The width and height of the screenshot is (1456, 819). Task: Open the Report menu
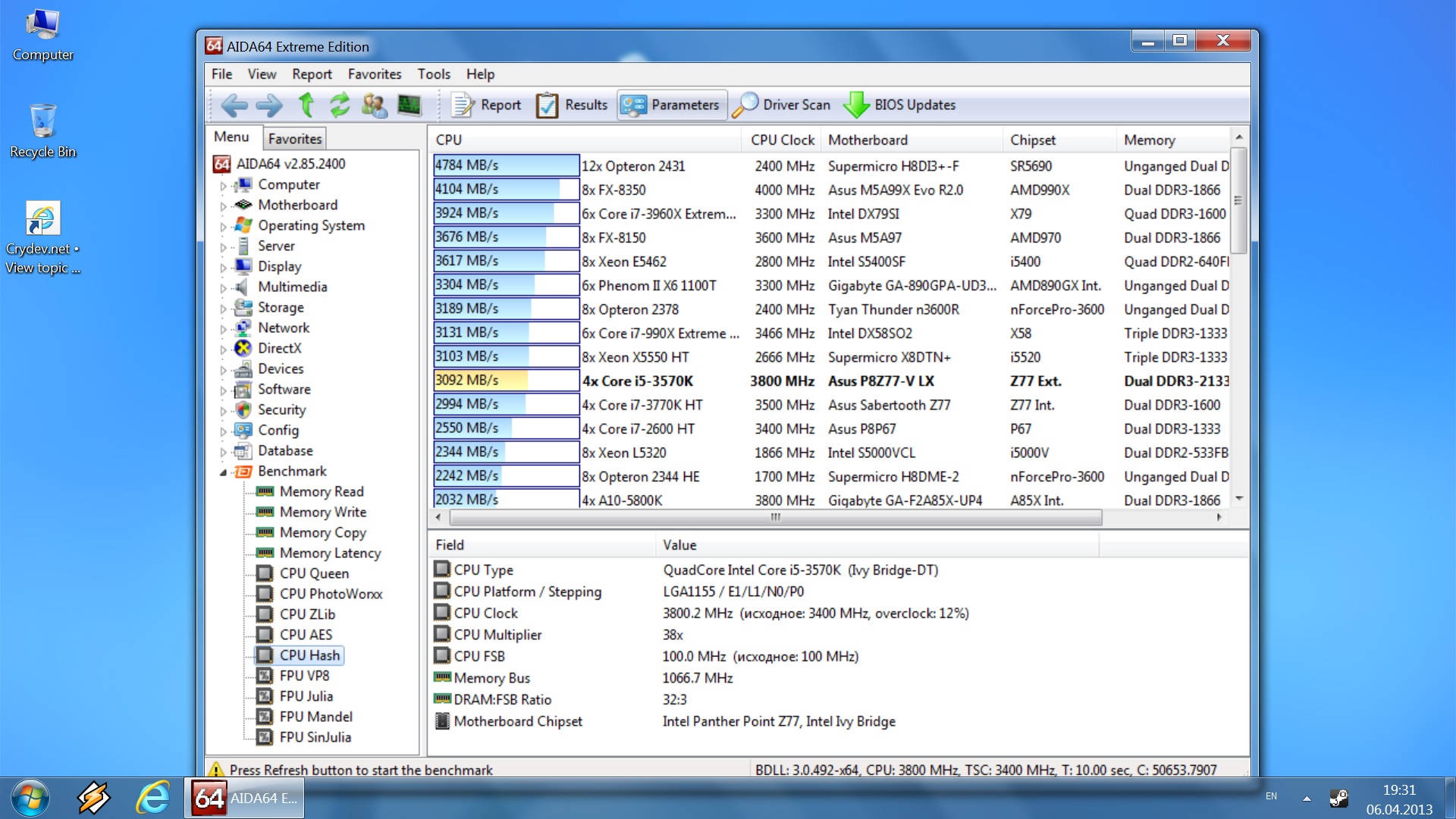[x=312, y=74]
